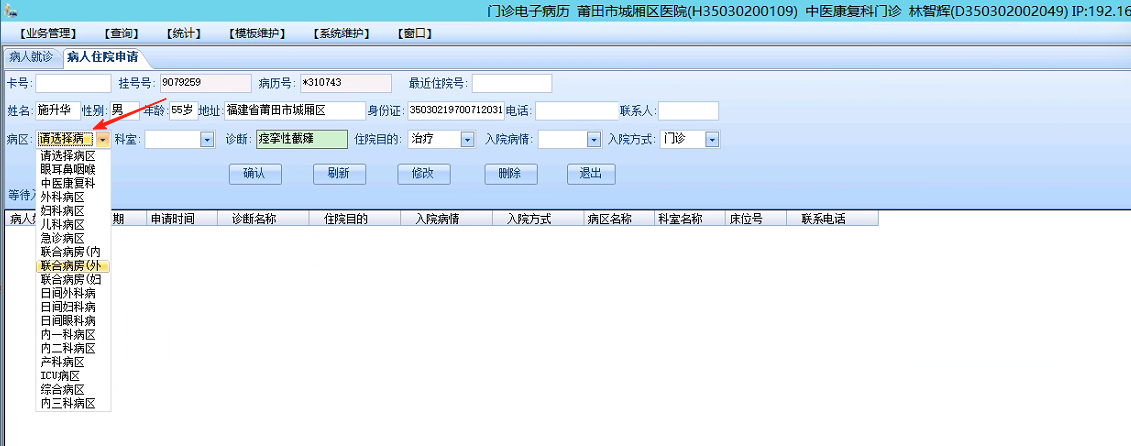Choose 请选择病区 in the list
Image resolution: width=1131 pixels, height=446 pixels.
tap(73, 156)
